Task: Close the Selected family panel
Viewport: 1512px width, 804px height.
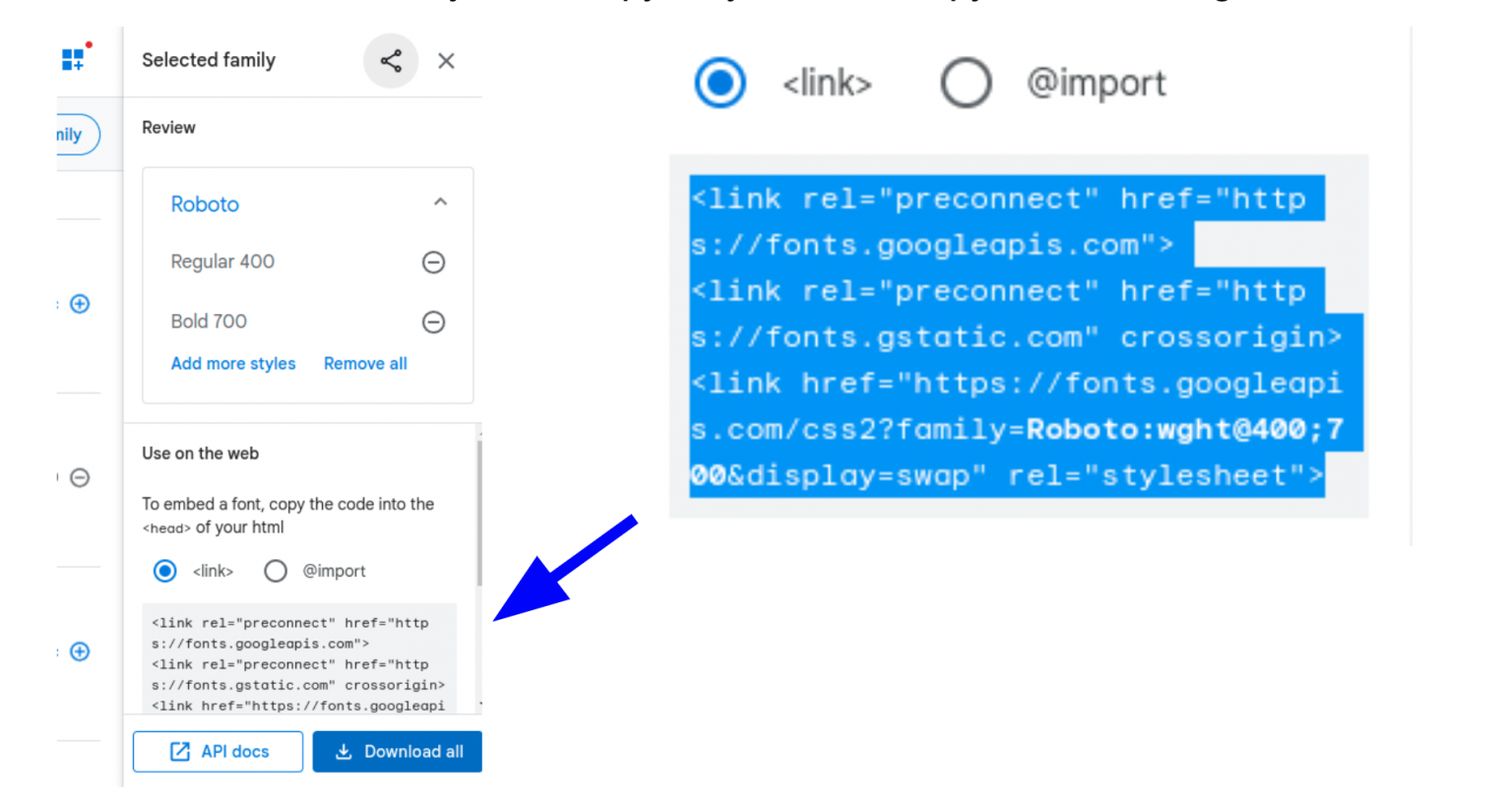Action: [x=446, y=61]
